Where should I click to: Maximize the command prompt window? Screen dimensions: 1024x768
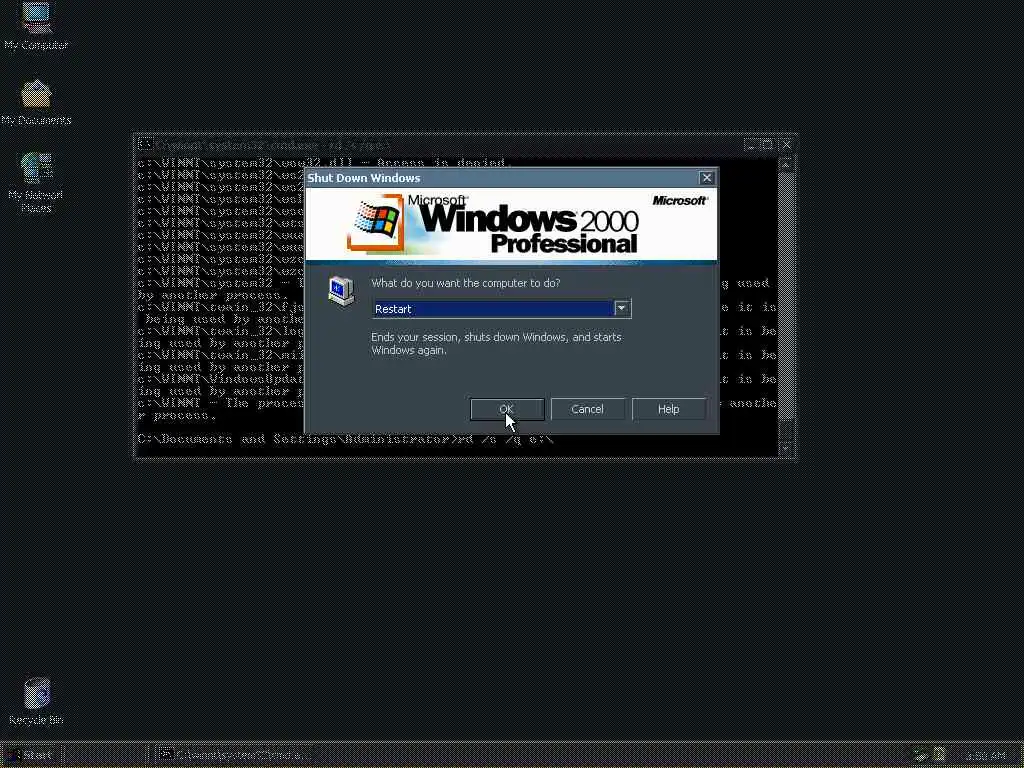point(768,145)
